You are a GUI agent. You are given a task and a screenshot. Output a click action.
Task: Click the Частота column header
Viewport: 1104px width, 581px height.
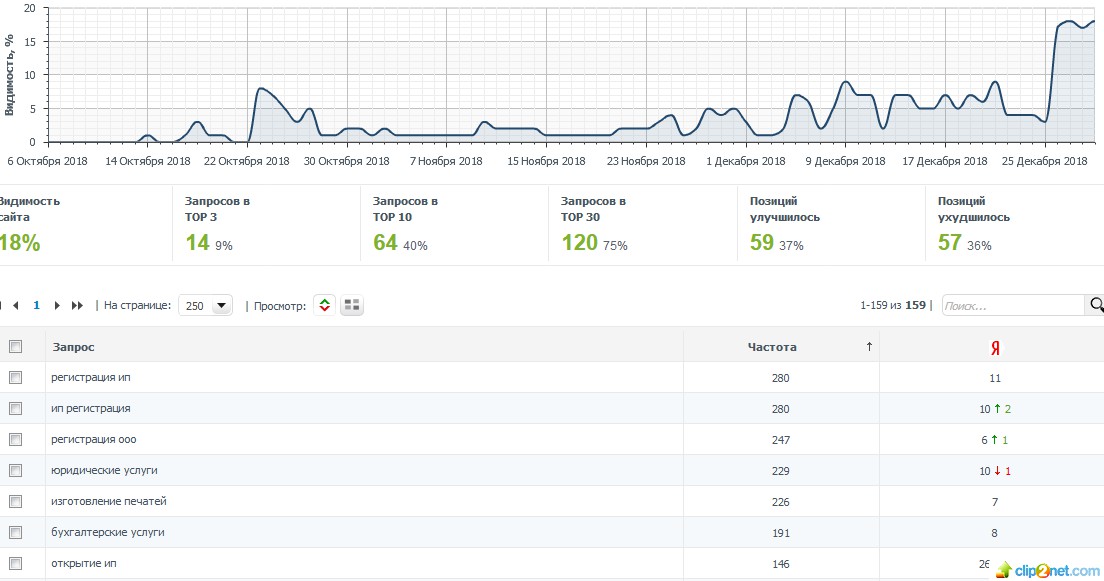772,347
